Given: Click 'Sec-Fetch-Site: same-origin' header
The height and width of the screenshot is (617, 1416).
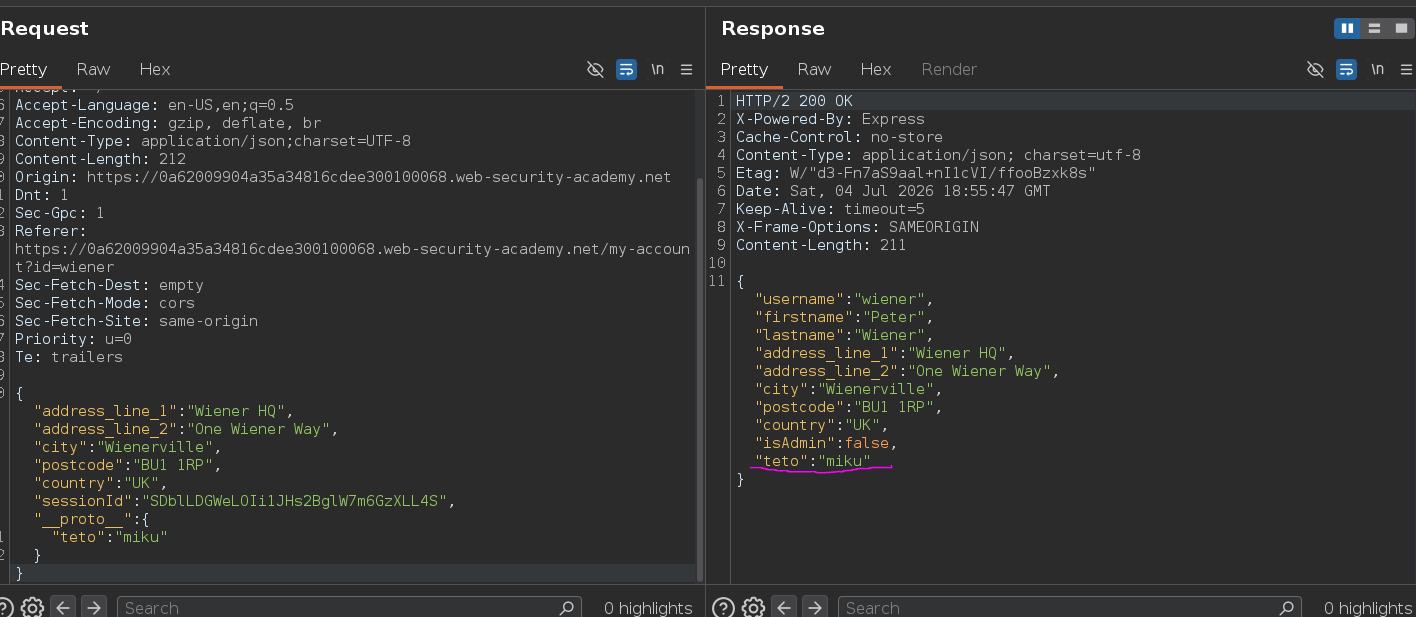Looking at the screenshot, I should pyautogui.click(x=136, y=321).
